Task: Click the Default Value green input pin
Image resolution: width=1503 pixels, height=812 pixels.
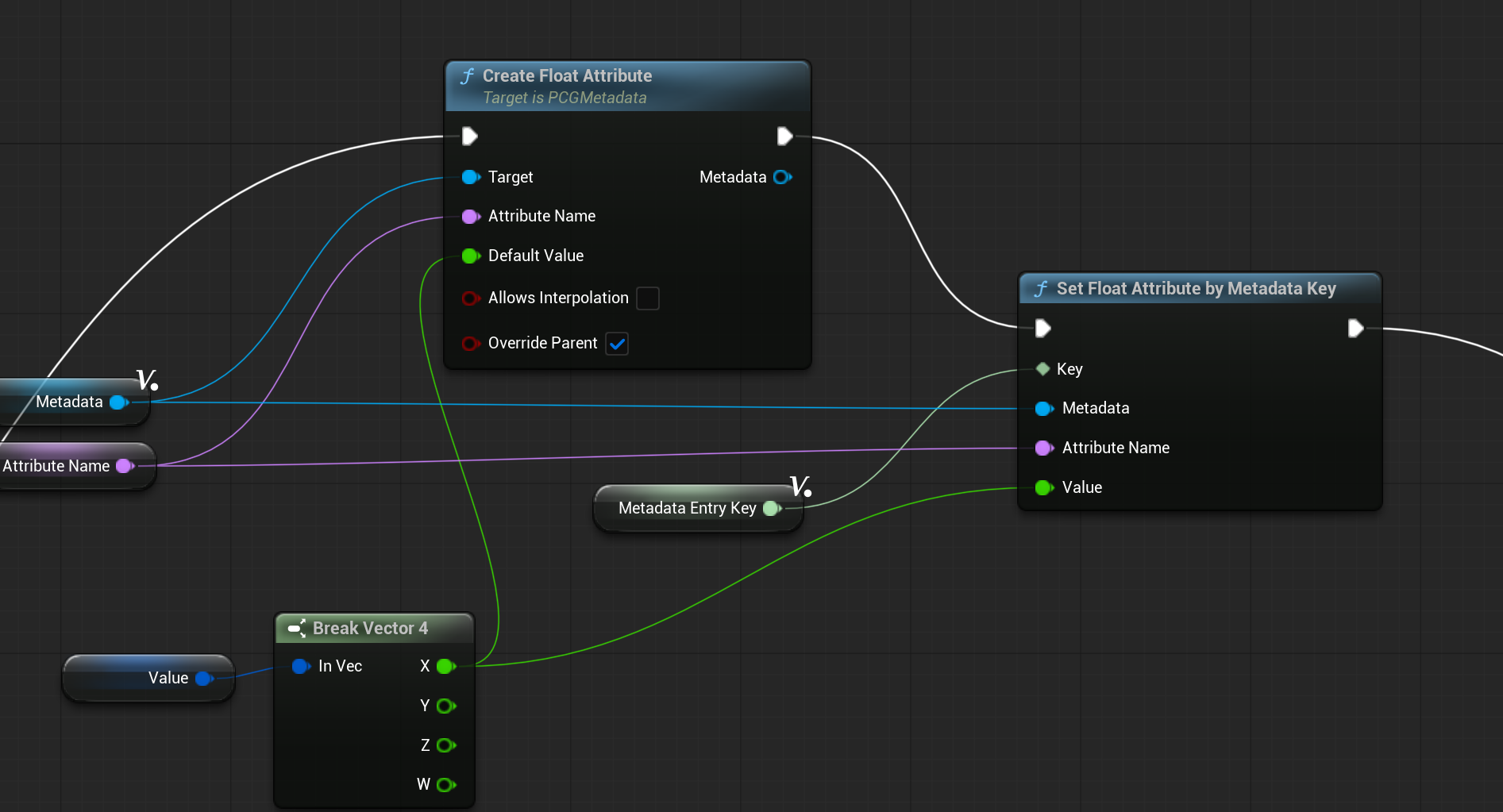Action: (x=470, y=256)
